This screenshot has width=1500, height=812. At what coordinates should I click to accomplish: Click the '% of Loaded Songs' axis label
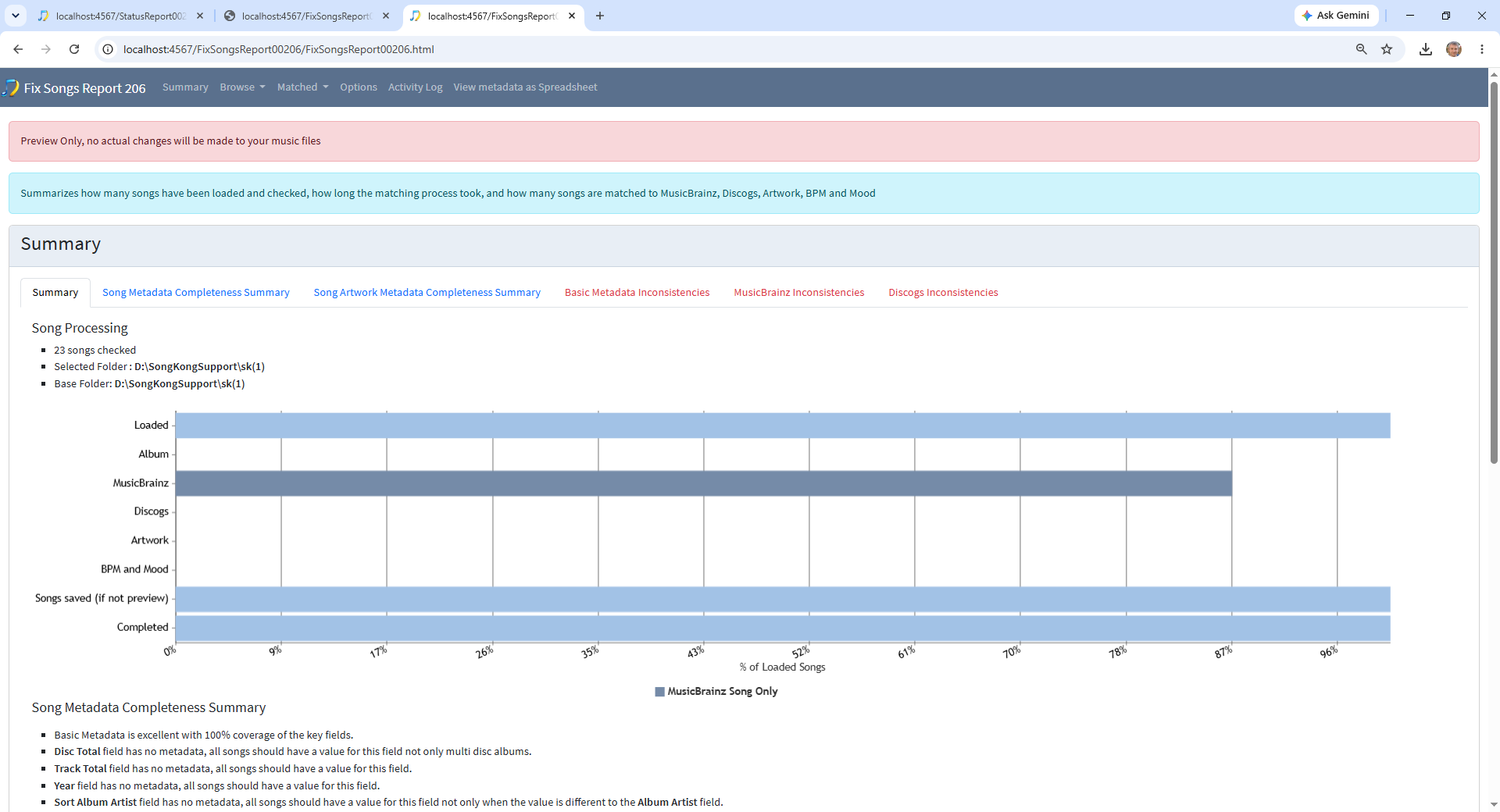coord(783,668)
